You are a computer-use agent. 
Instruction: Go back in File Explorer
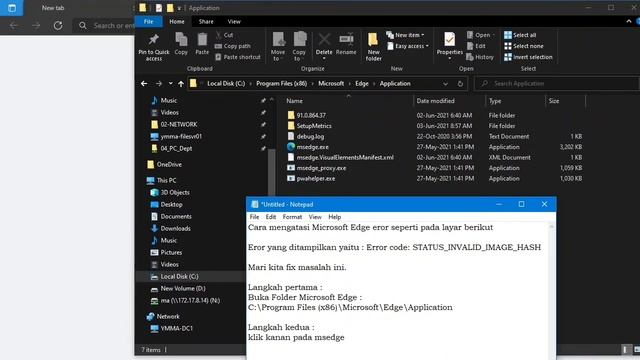pyautogui.click(x=144, y=84)
